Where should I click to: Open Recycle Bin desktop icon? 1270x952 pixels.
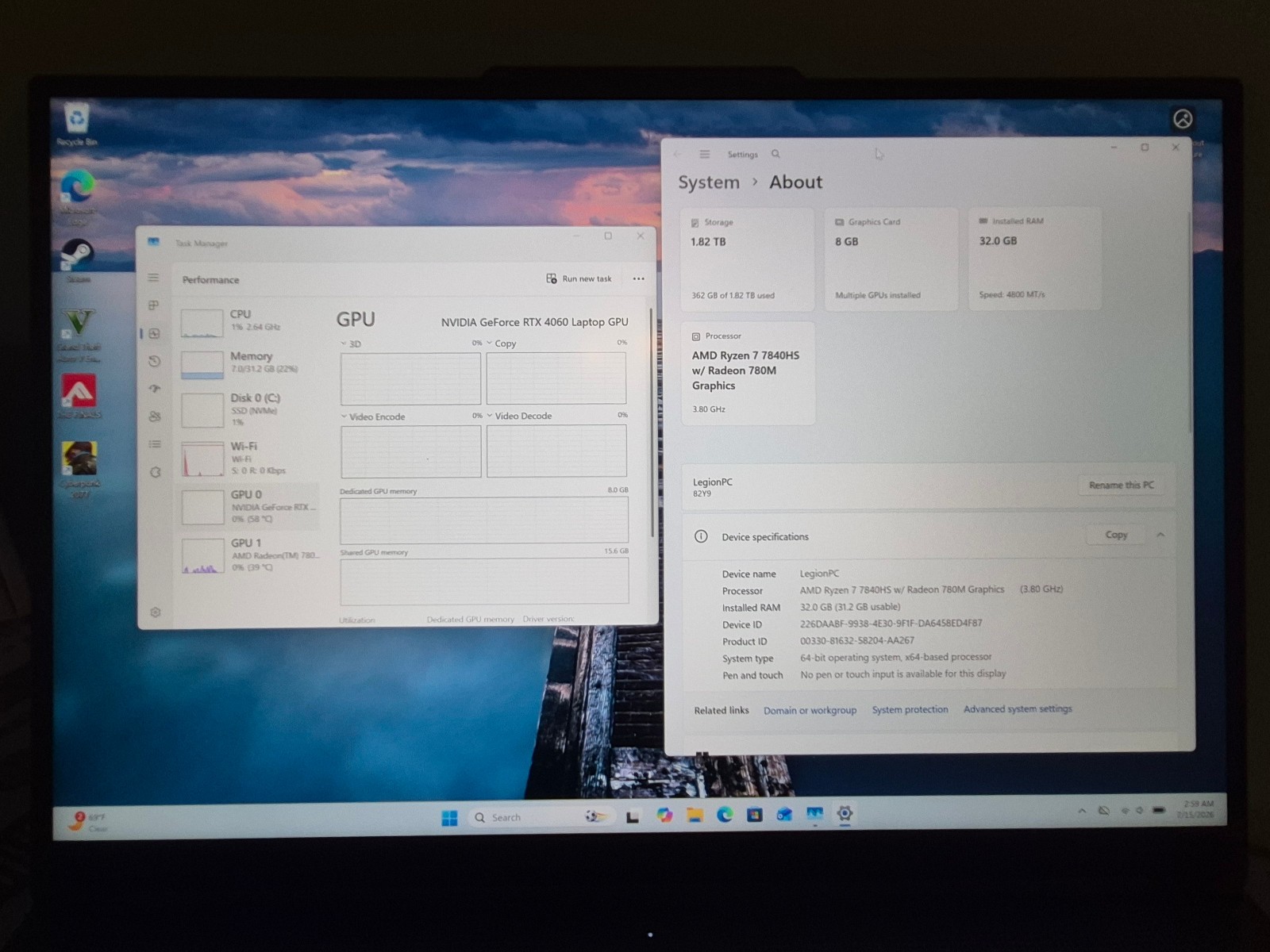click(76, 124)
